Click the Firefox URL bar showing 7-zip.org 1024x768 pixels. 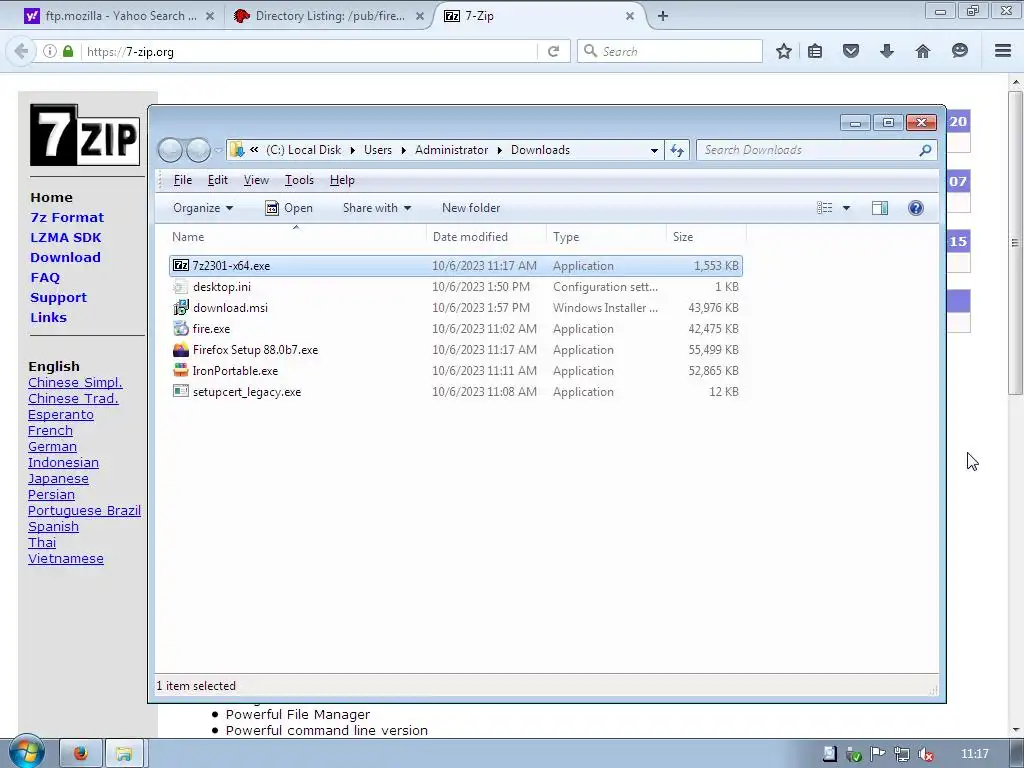click(x=310, y=51)
